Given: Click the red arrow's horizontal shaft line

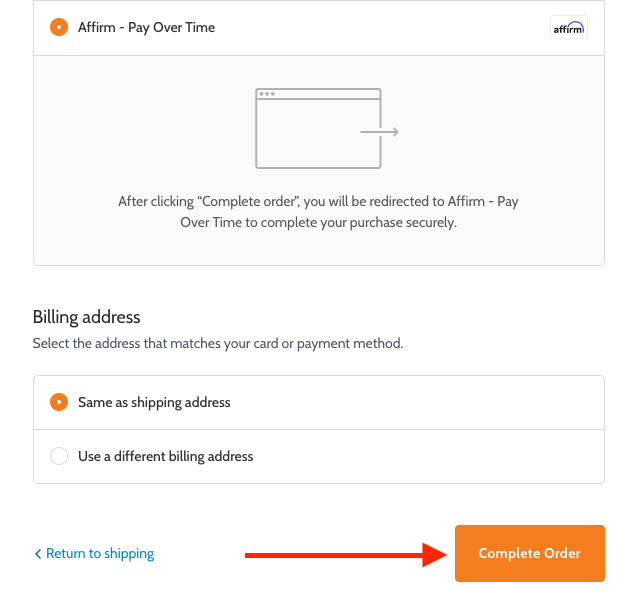Looking at the screenshot, I should click(334, 555).
